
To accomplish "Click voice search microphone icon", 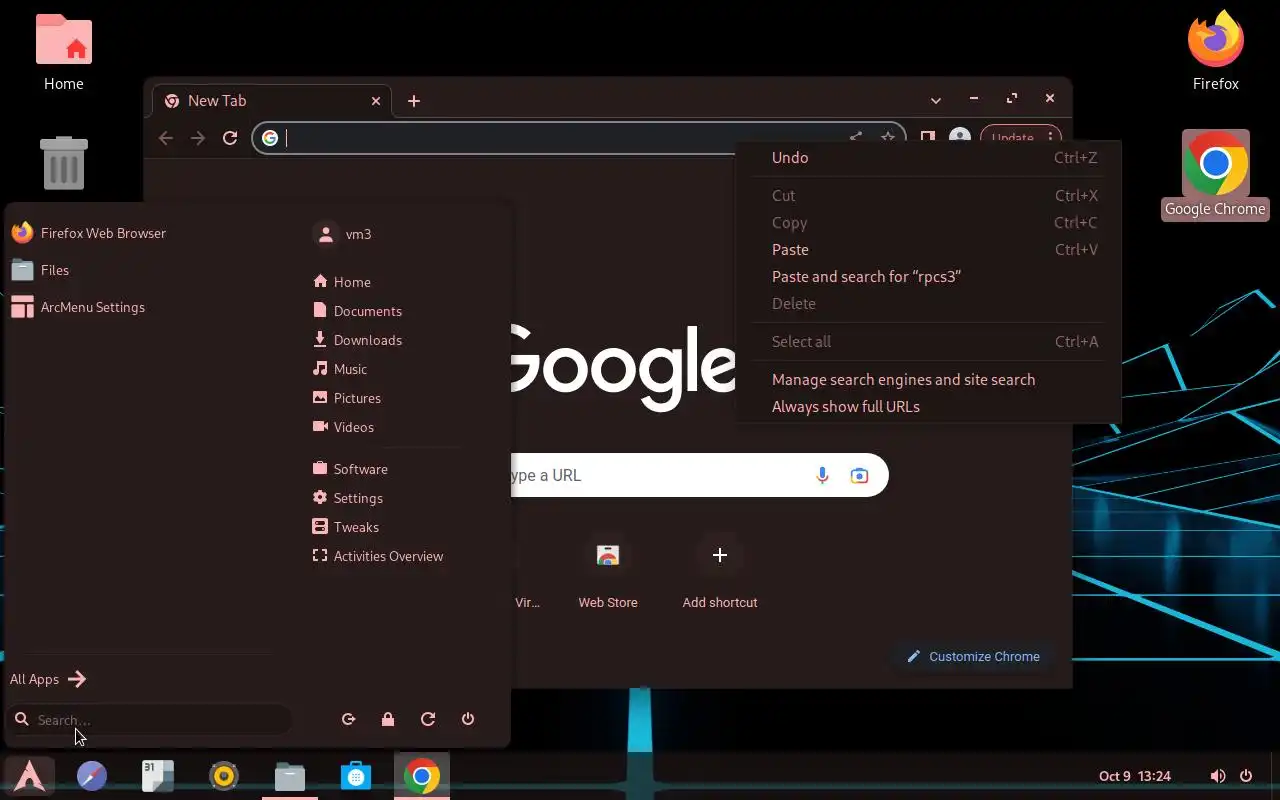I will [822, 475].
